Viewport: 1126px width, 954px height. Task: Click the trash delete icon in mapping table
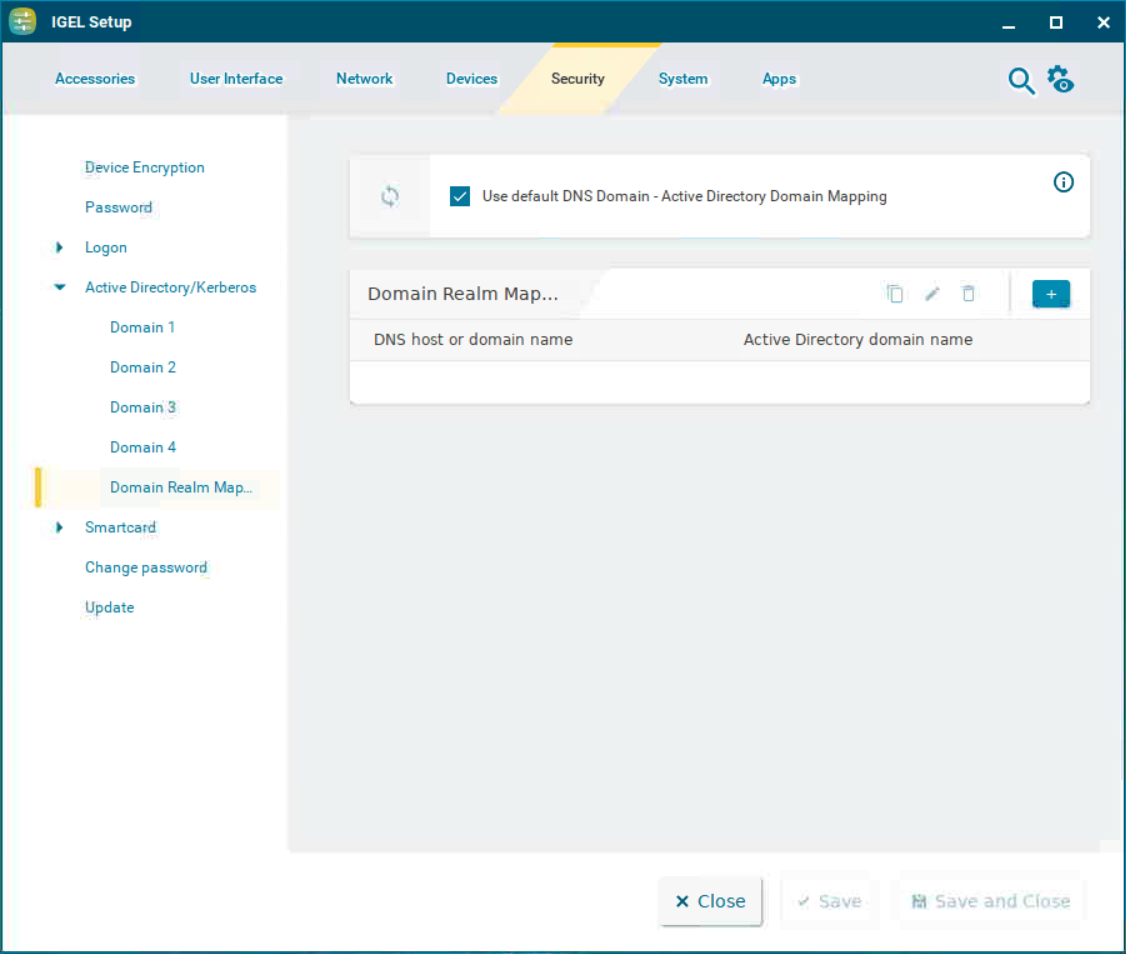coord(968,294)
